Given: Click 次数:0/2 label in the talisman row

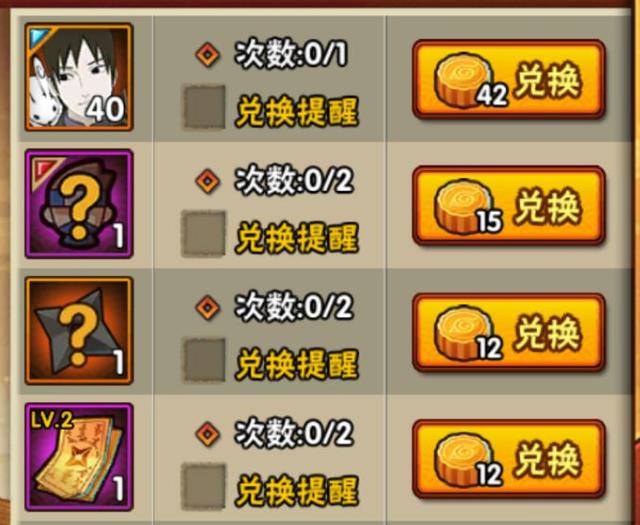Looking at the screenshot, I should point(294,433).
